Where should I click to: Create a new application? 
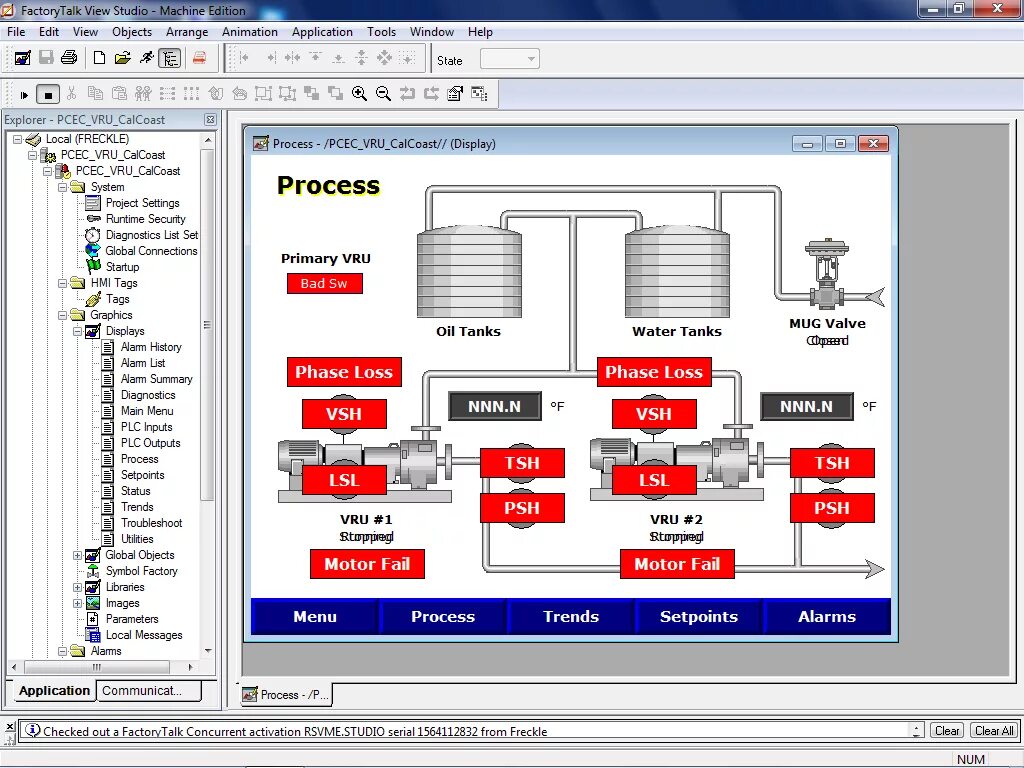tap(99, 59)
